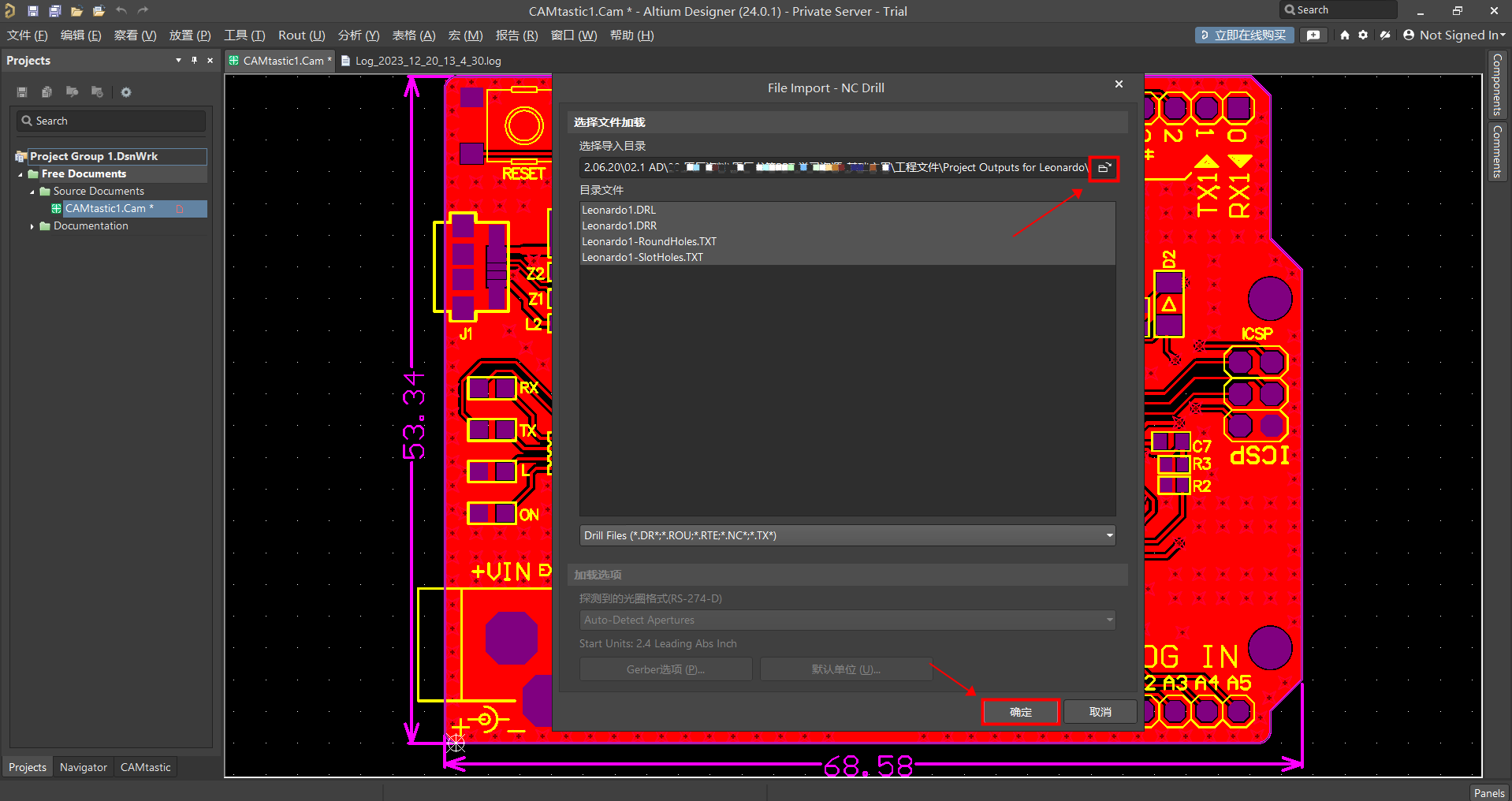Expand the Documentation folder in the tree
Image resolution: width=1512 pixels, height=801 pixels.
coord(32,226)
